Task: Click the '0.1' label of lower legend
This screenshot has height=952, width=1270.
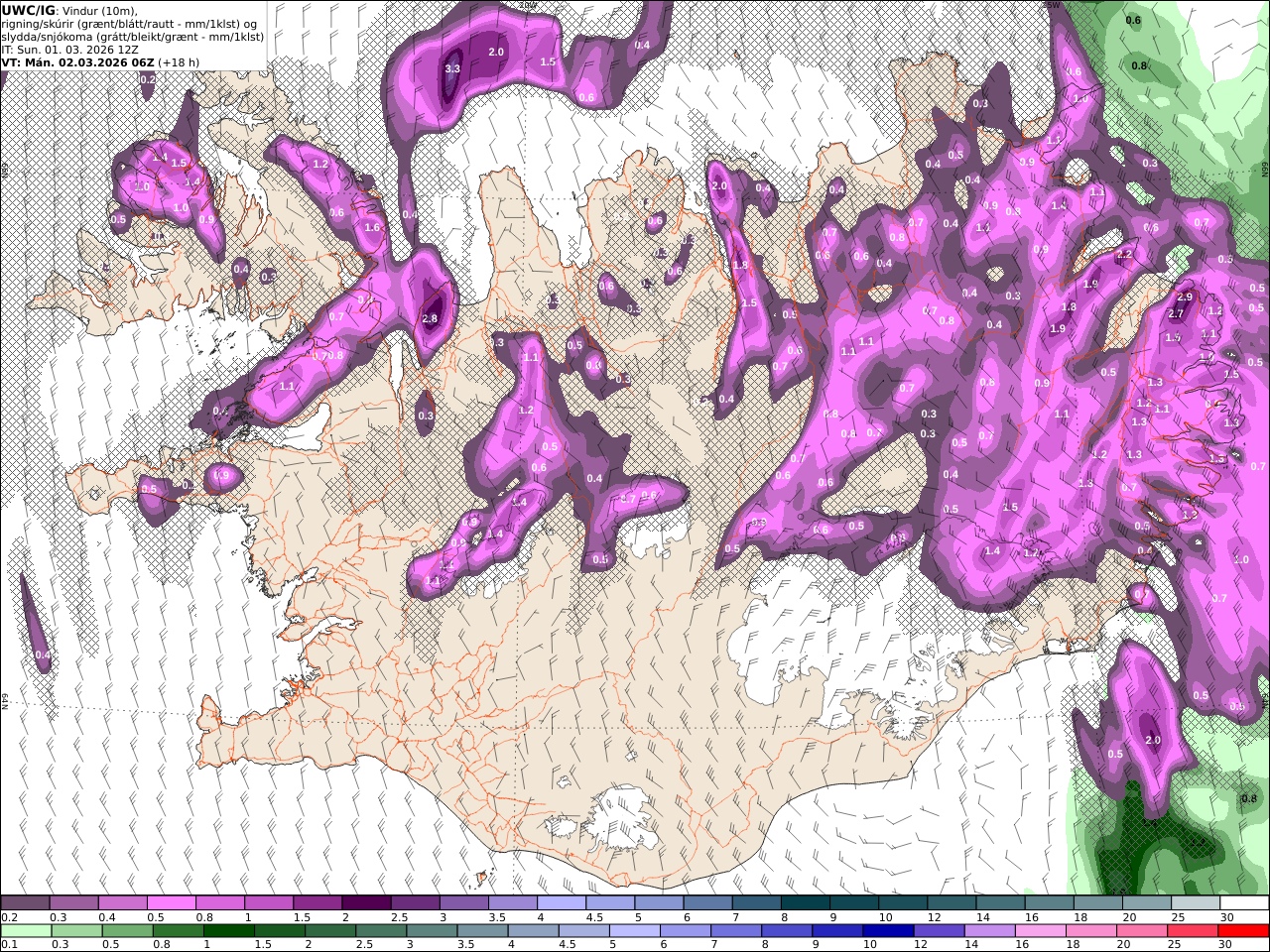Action: pos(8,945)
